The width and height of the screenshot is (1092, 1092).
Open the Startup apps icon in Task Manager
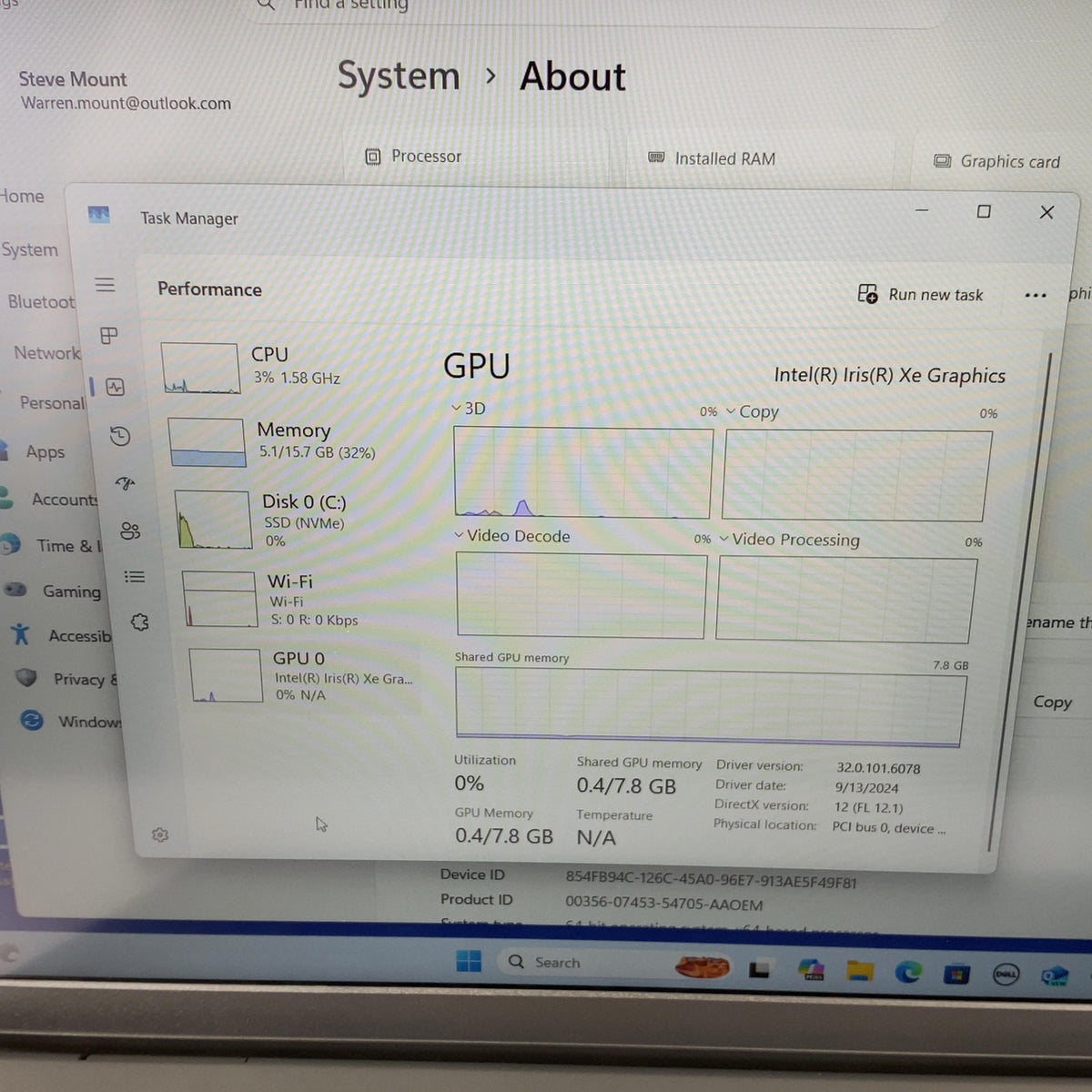[126, 483]
